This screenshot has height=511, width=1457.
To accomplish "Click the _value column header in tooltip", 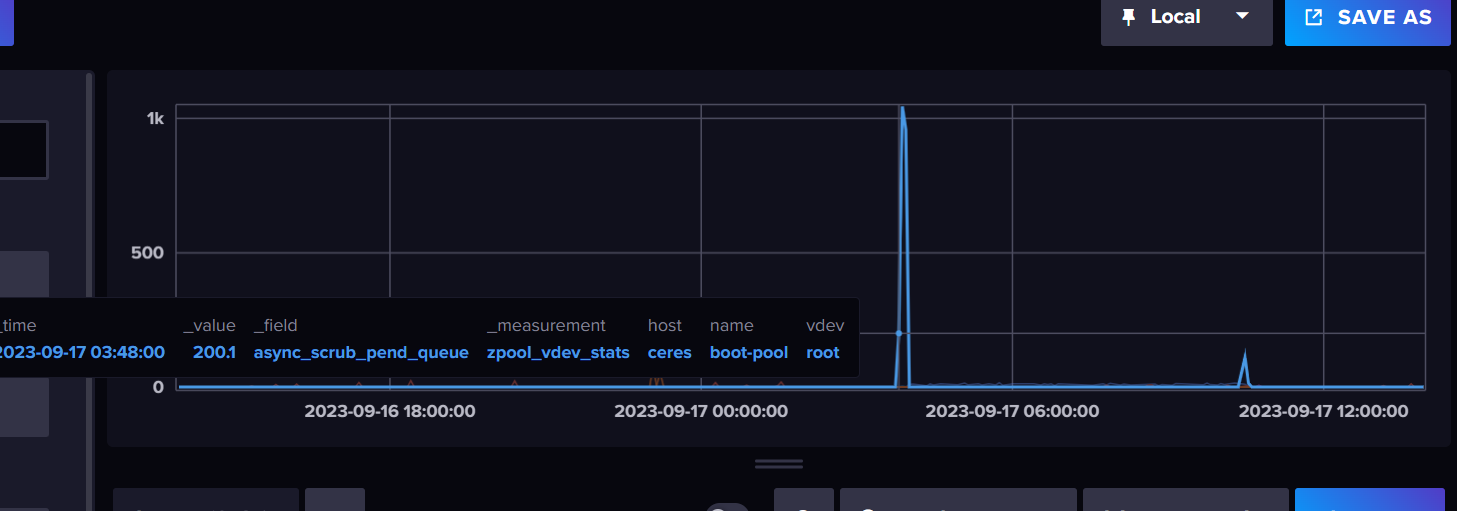I will coord(209,325).
